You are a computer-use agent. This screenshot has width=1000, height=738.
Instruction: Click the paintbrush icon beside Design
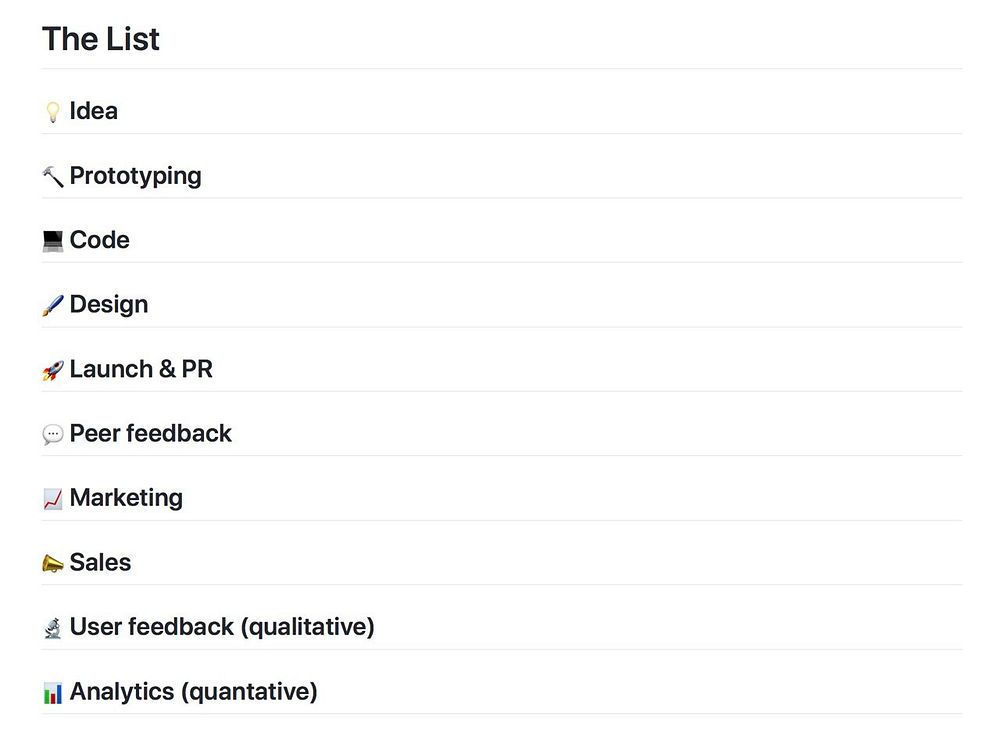pyautogui.click(x=53, y=305)
